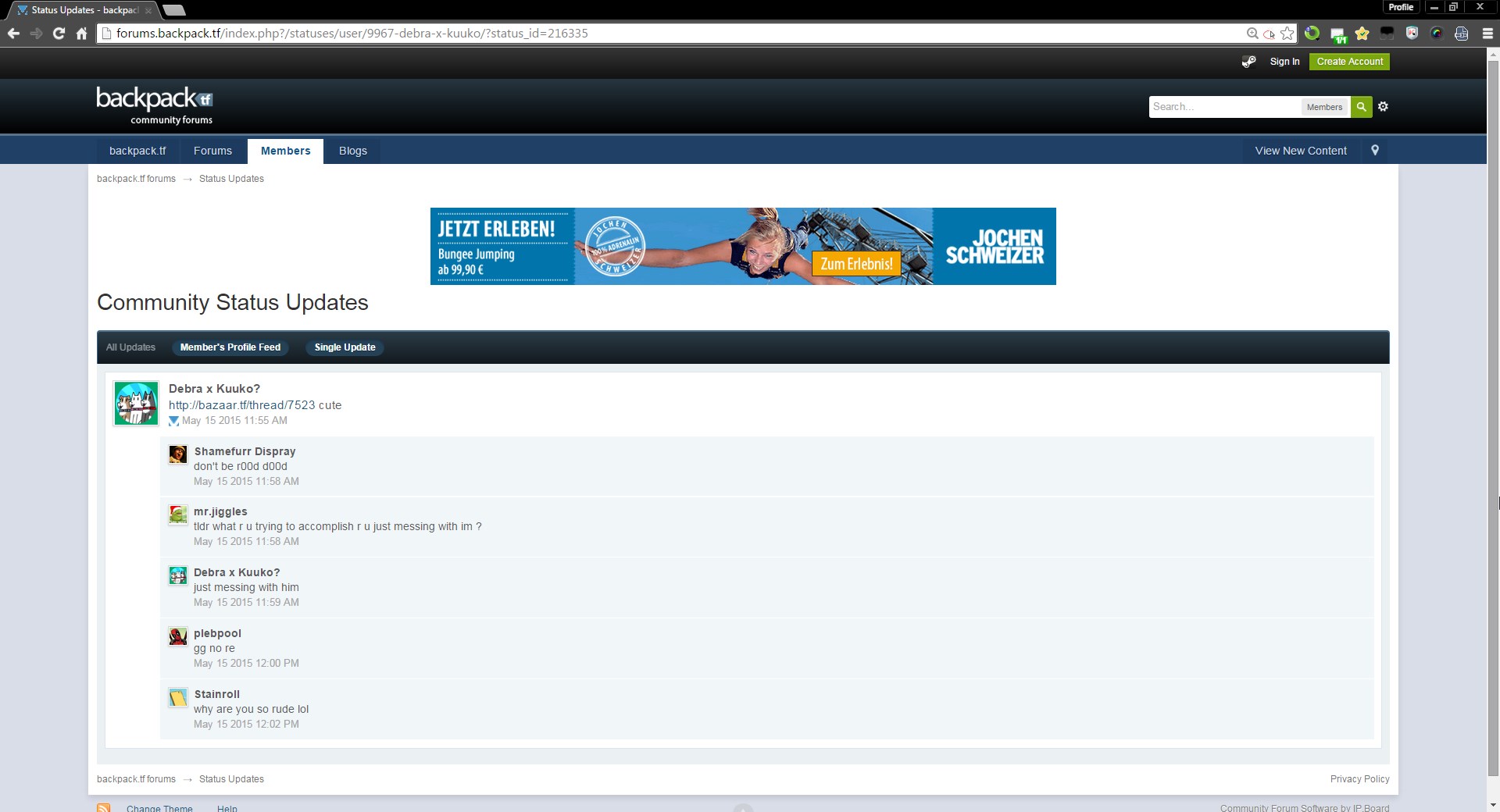Open the Chrome hamburger menu
The width and height of the screenshot is (1500, 812).
click(1487, 34)
